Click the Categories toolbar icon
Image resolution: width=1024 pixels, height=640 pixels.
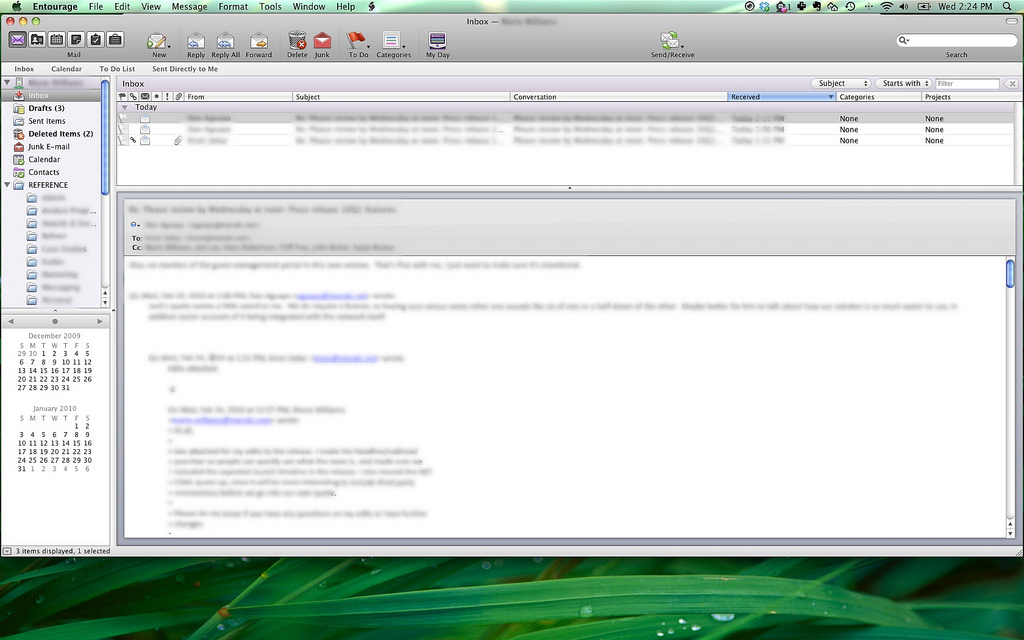click(391, 41)
